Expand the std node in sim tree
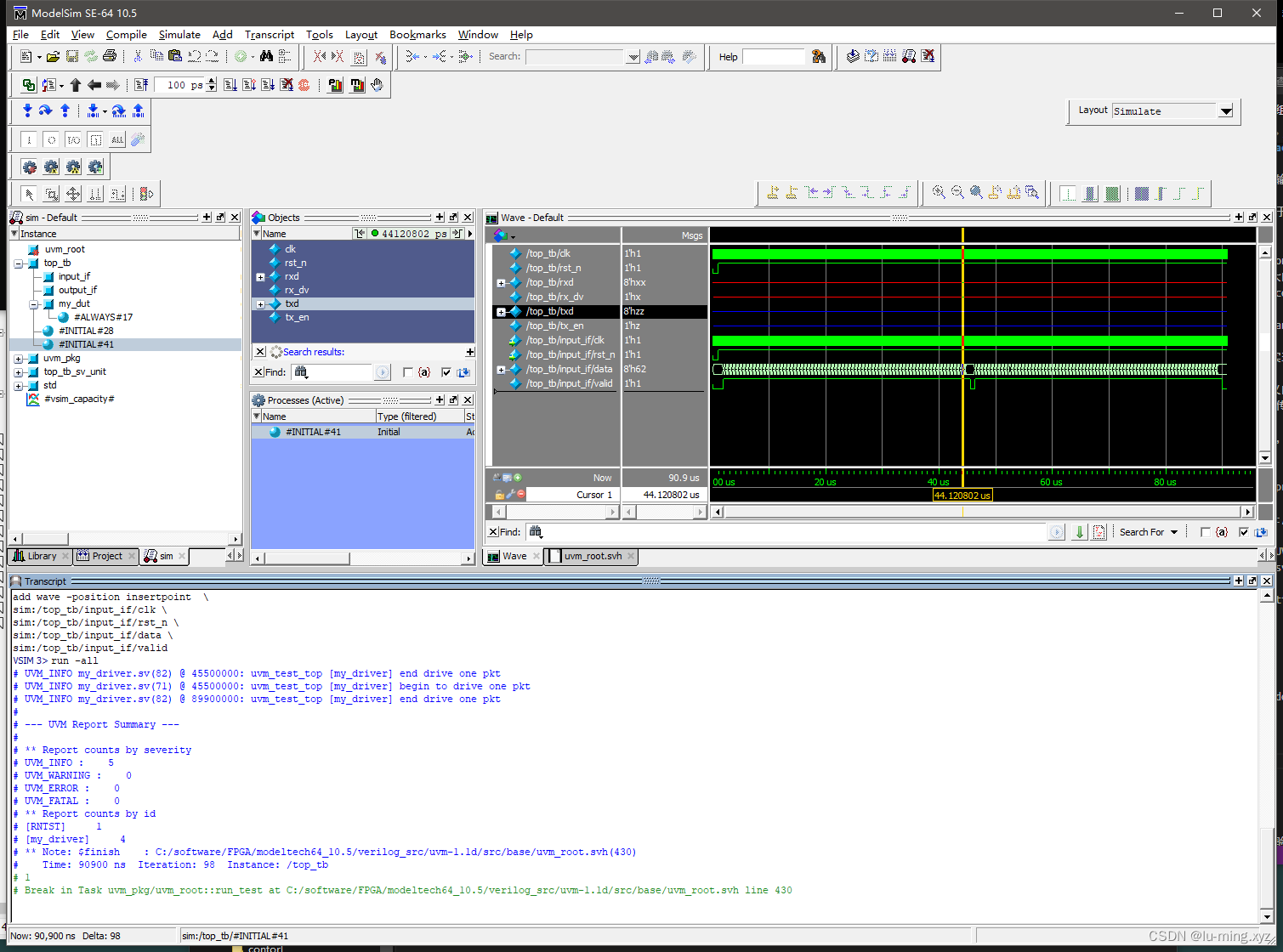Image resolution: width=1283 pixels, height=952 pixels. click(19, 386)
